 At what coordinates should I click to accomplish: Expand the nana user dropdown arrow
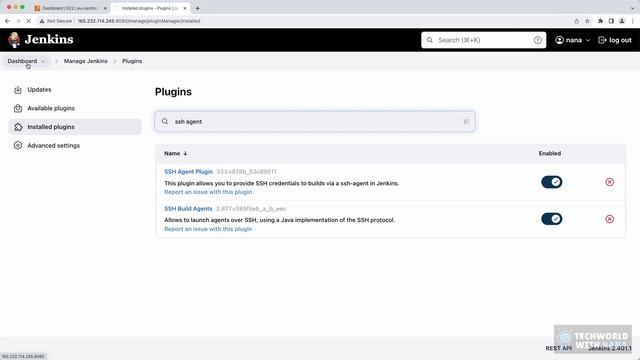pos(588,40)
